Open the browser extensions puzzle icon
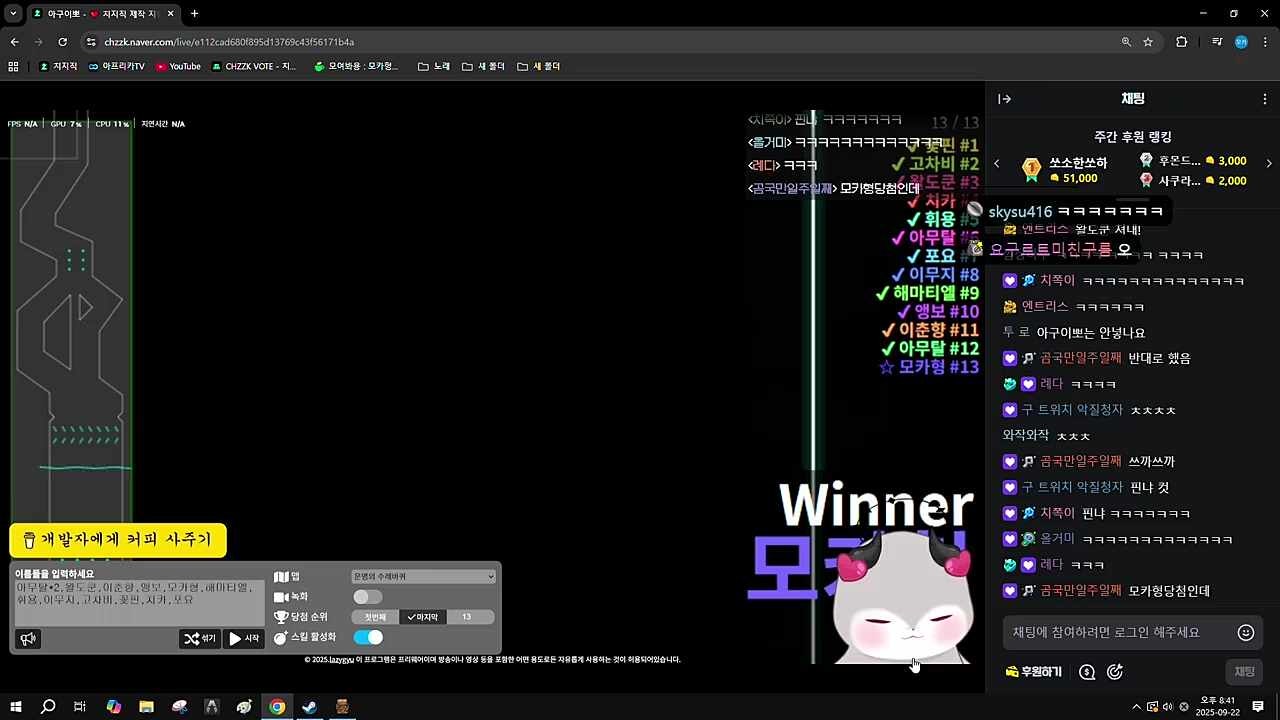 click(1181, 42)
